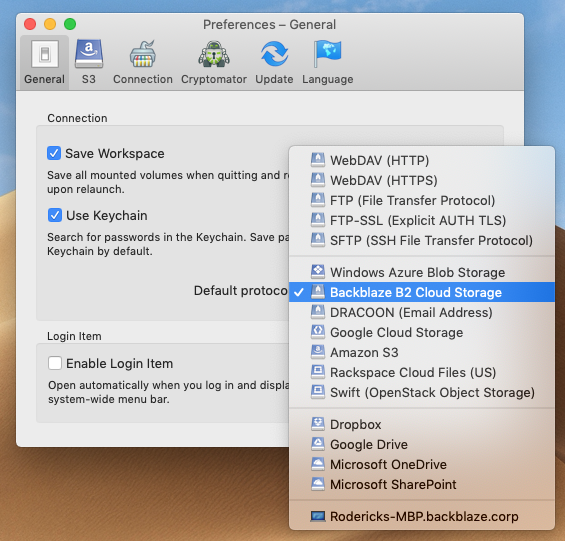565x541 pixels.
Task: Choose SFTP (SSH File Transfer Protocol) option
Action: click(422, 240)
